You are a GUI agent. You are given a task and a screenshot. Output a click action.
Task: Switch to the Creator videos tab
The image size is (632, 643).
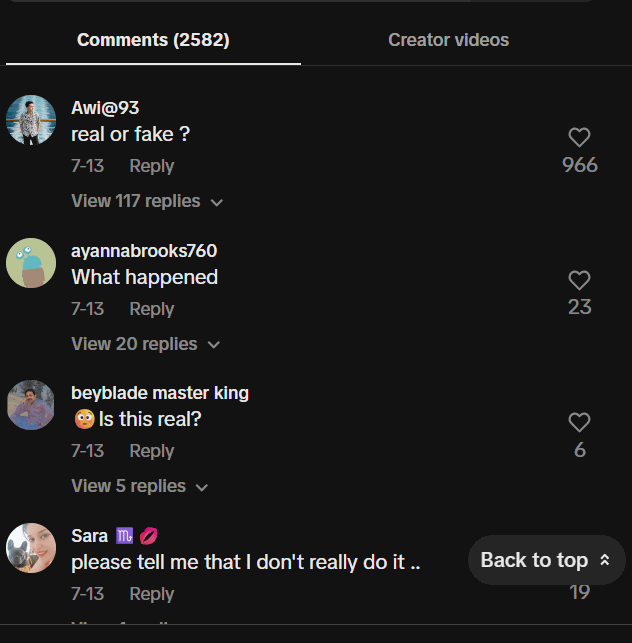[448, 40]
